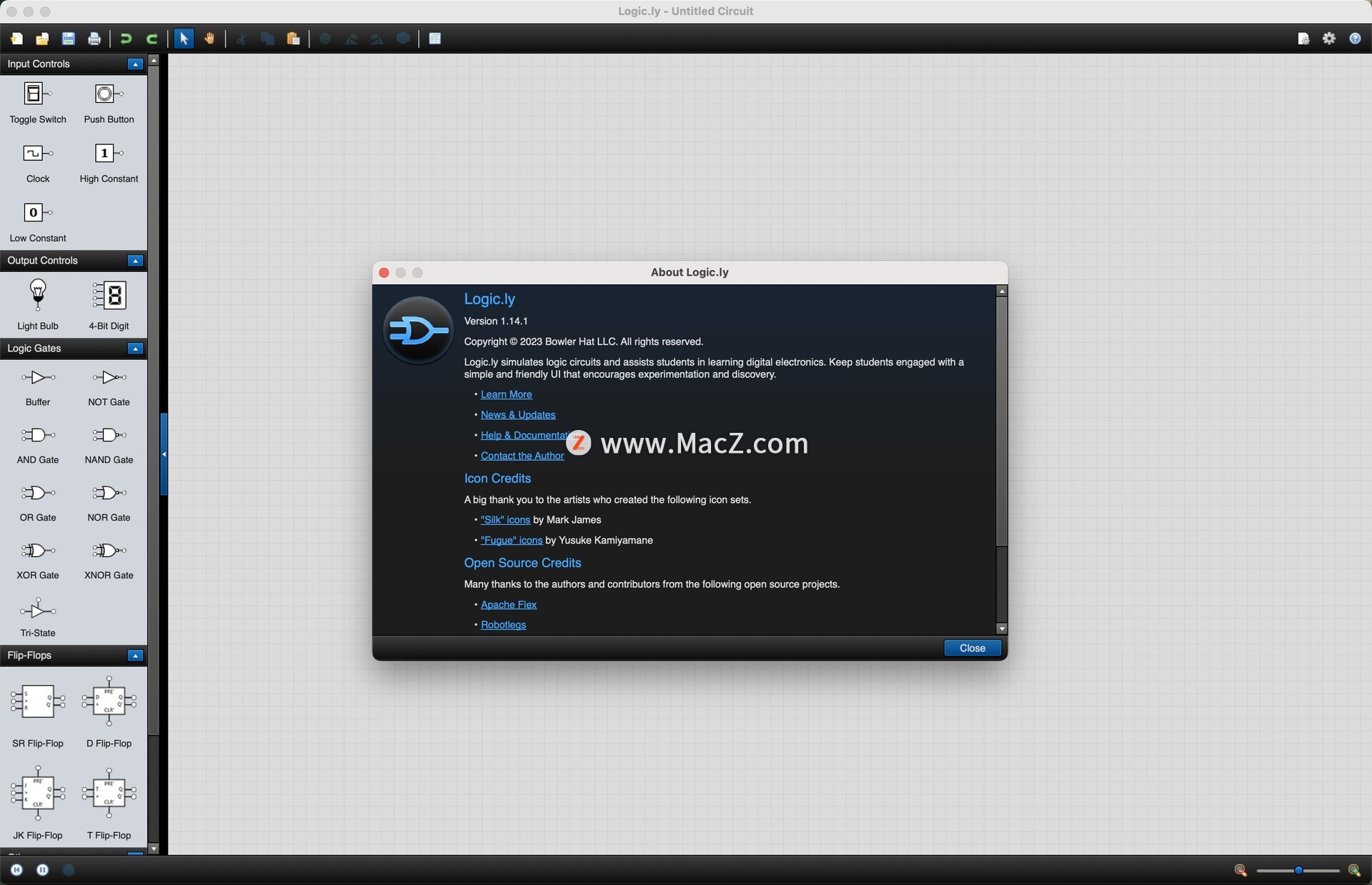The width and height of the screenshot is (1372, 885).
Task: Click the Print icon in toolbar
Action: [94, 39]
